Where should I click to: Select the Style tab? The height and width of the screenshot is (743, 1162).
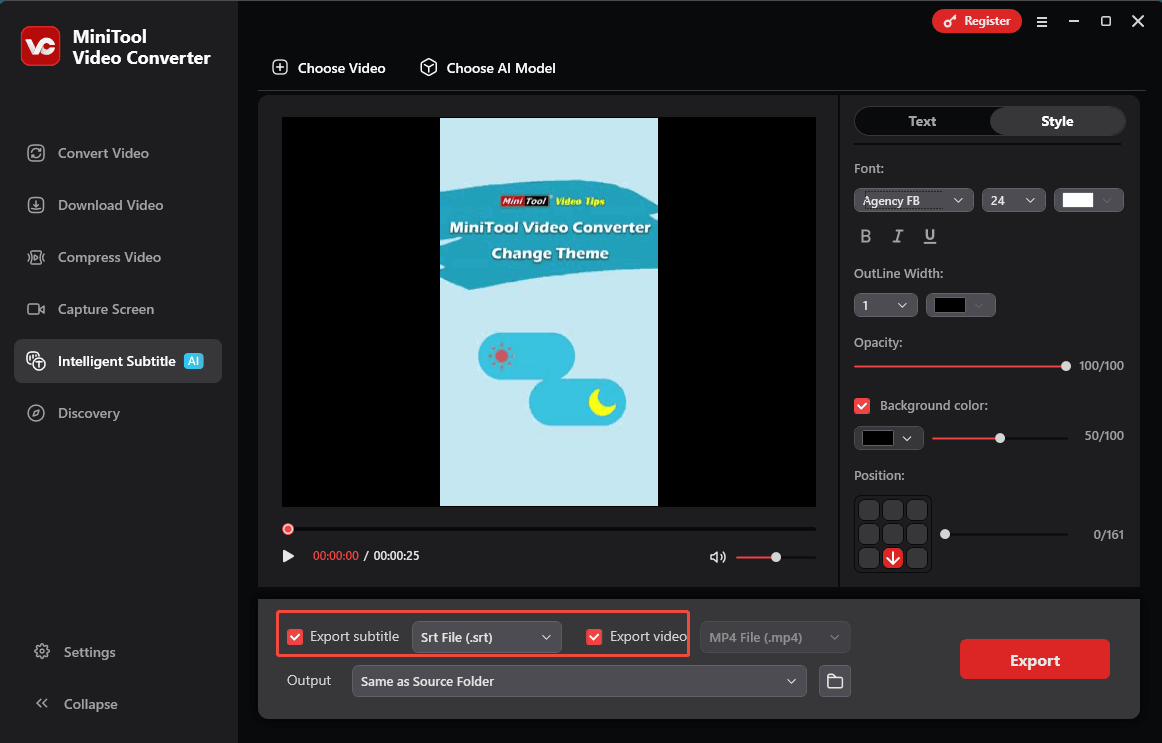pos(1057,121)
